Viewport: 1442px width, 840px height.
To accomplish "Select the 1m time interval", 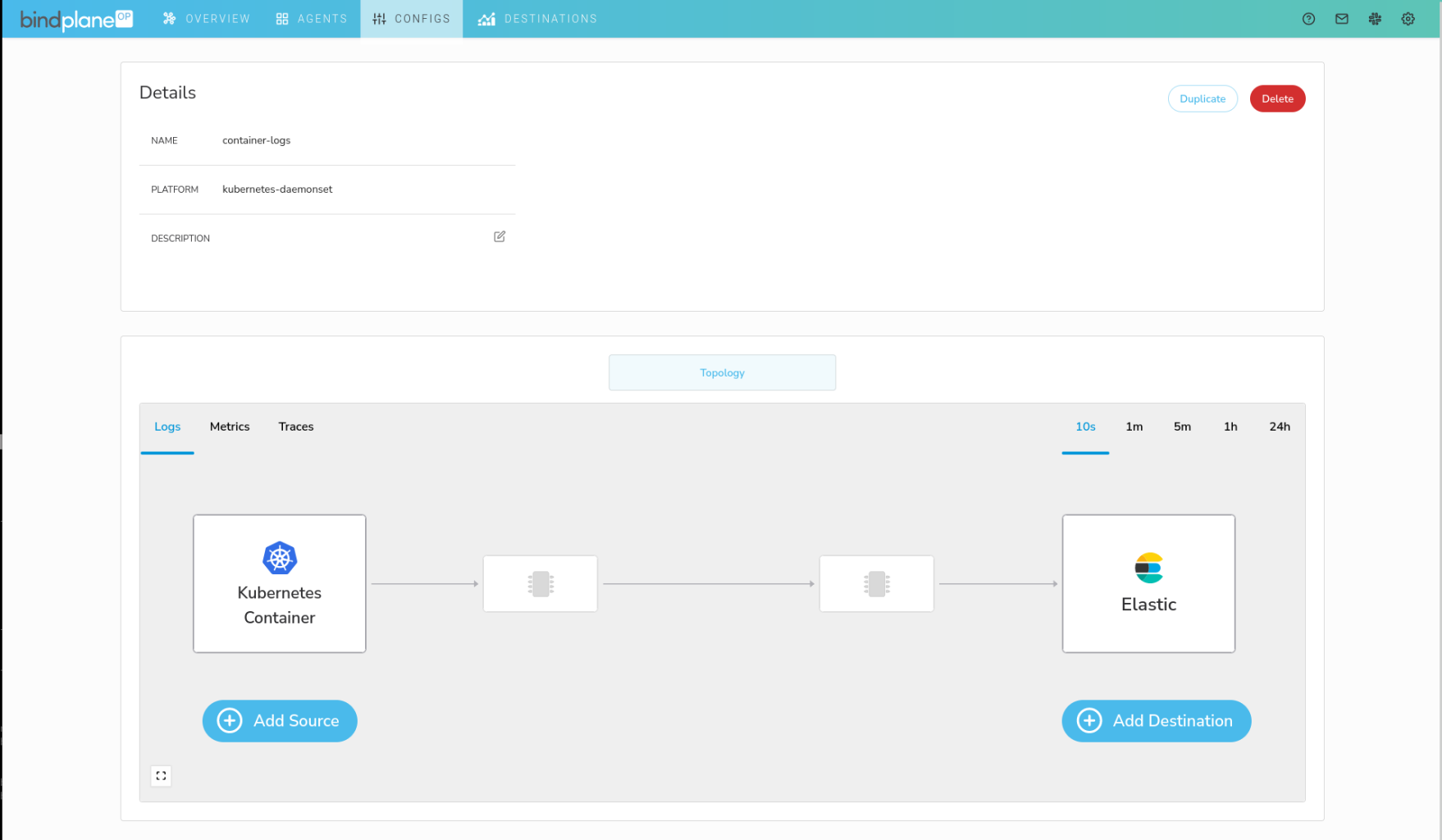I will point(1134,427).
